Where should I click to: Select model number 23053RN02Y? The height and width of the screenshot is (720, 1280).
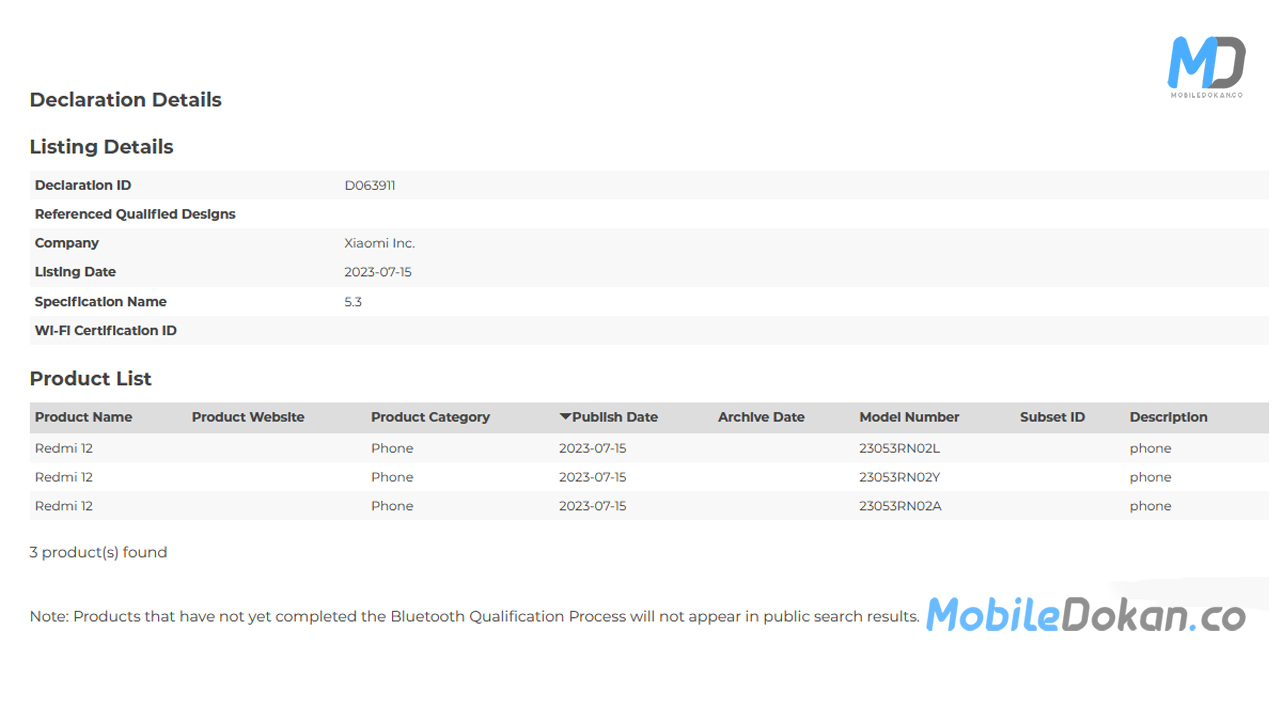click(899, 477)
